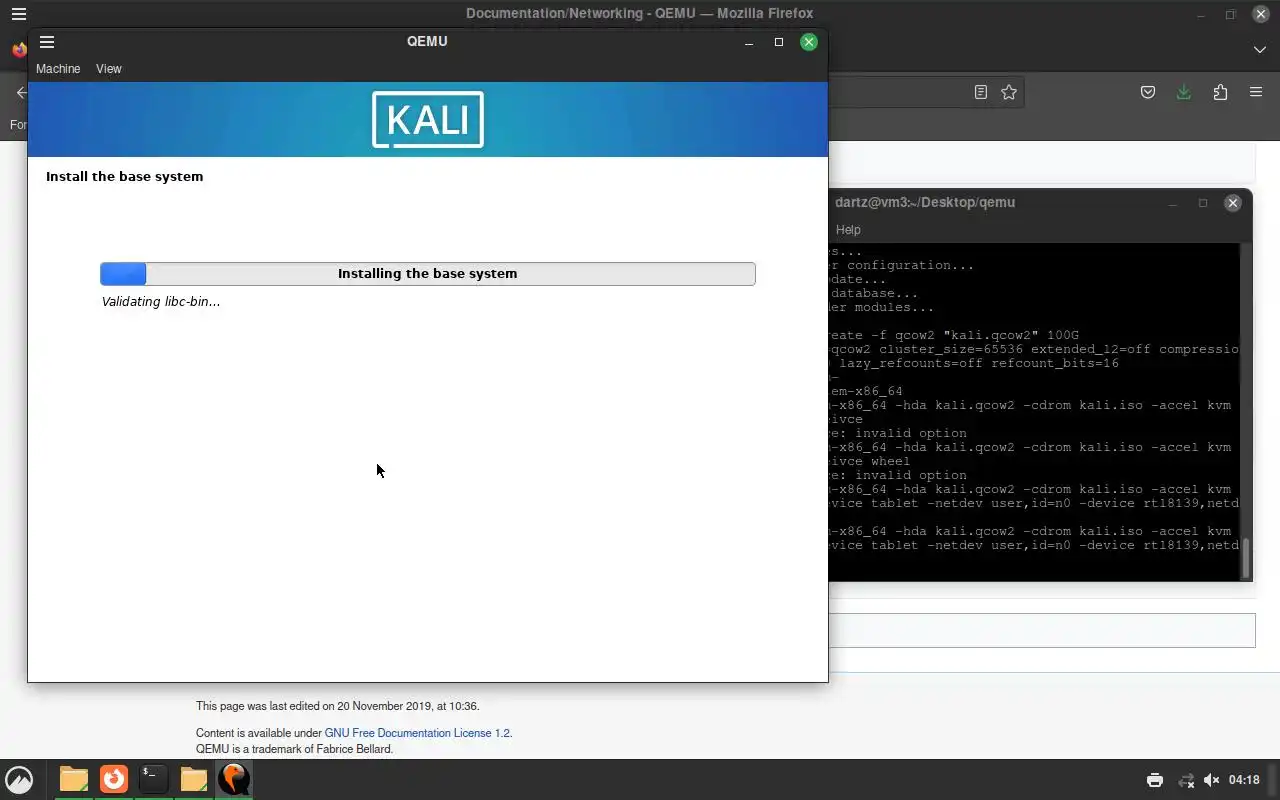Bookmark this page with the star icon

point(1009,92)
